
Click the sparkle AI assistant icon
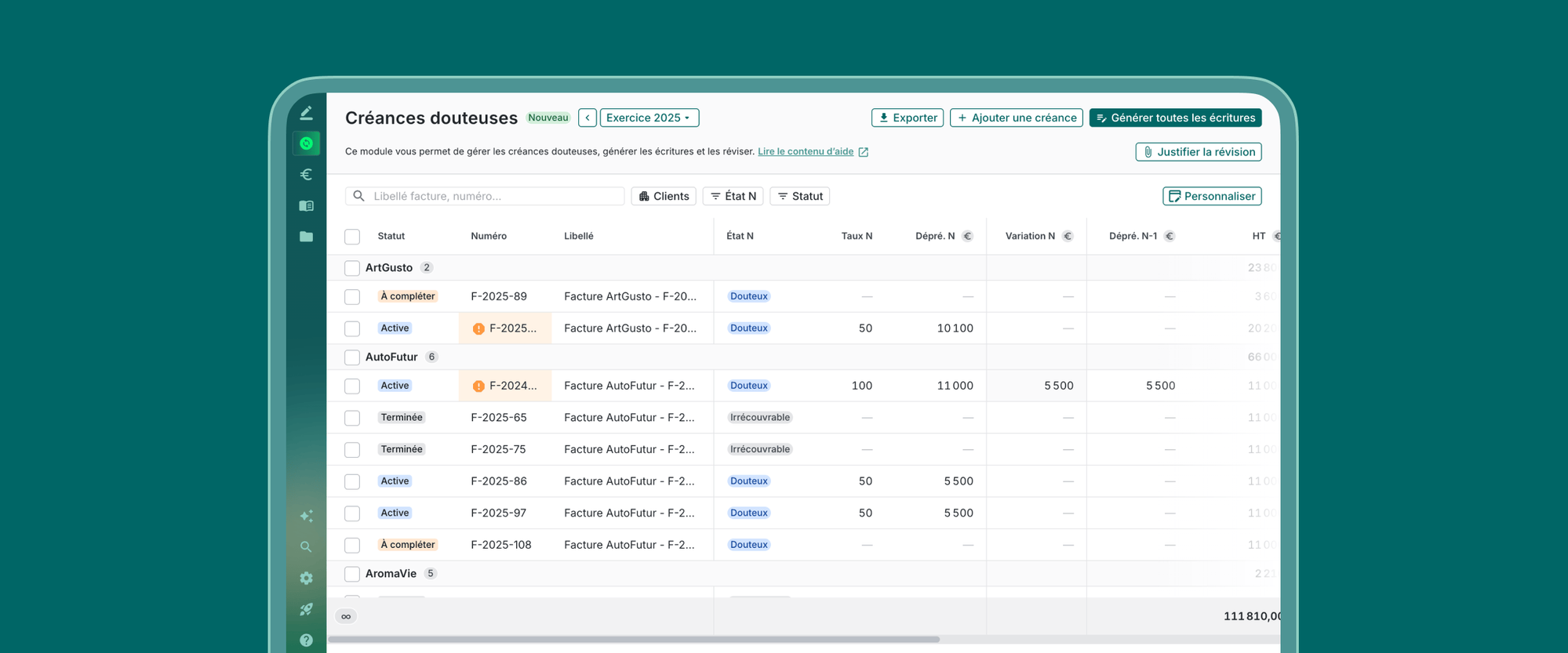[x=306, y=516]
